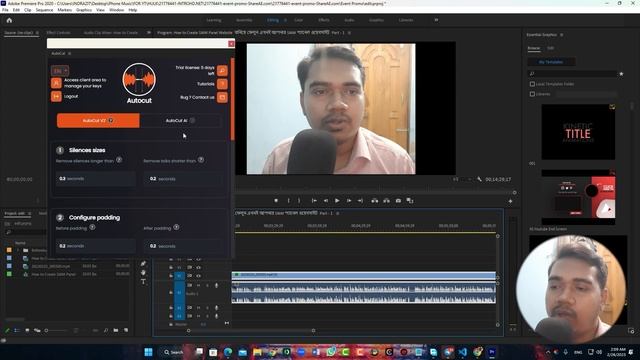The image size is (640, 360).
Task: Click help icon beside Remove silences longer than
Action: coord(119,160)
